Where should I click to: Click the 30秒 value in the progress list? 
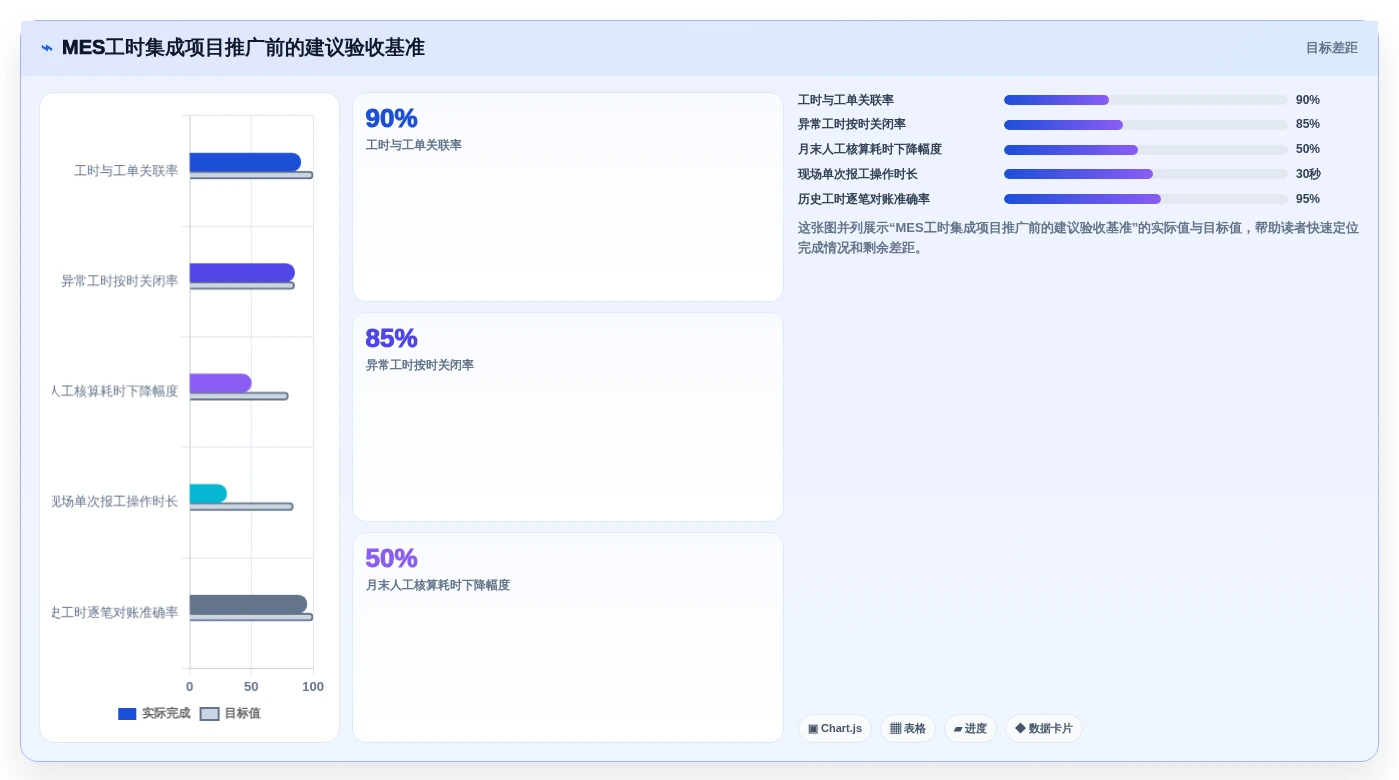click(1308, 174)
